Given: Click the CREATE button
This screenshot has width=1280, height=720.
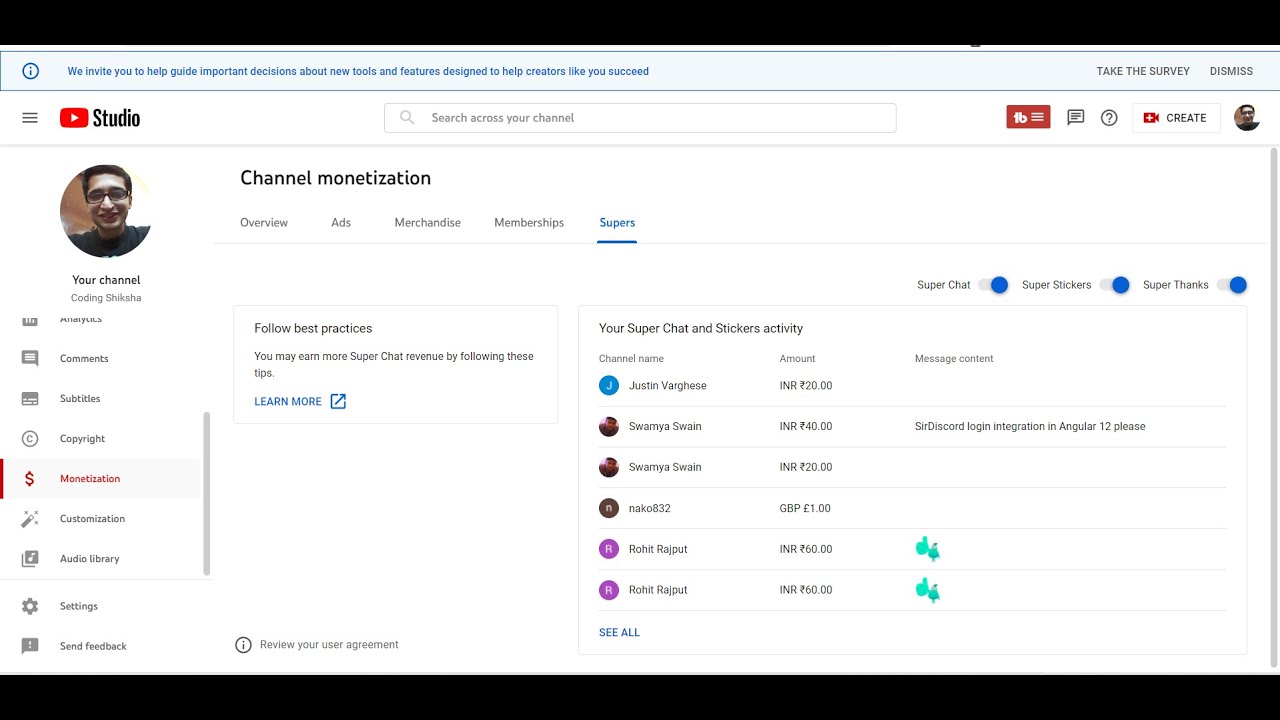Looking at the screenshot, I should click(1176, 118).
